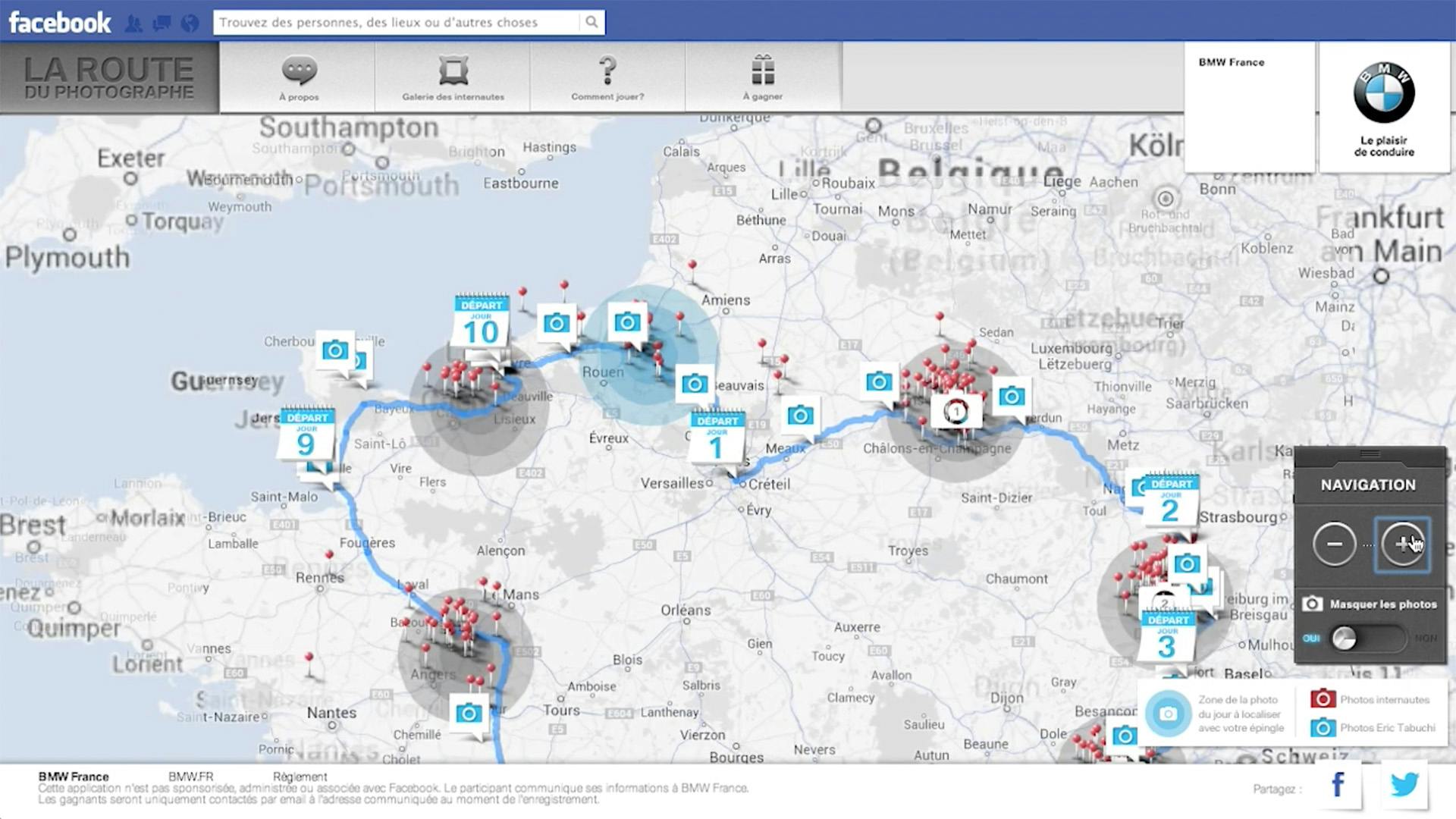The height and width of the screenshot is (819, 1456).
Task: Open blue camera photo right of Jour 10
Action: [556, 324]
